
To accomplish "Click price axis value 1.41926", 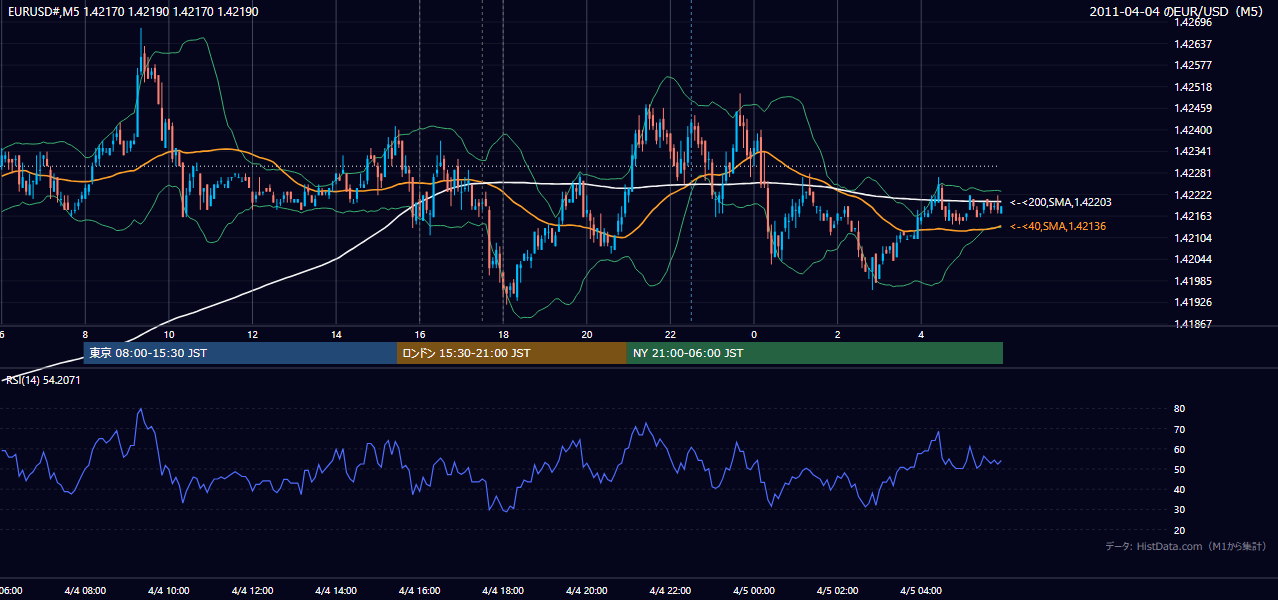I will pos(1193,302).
